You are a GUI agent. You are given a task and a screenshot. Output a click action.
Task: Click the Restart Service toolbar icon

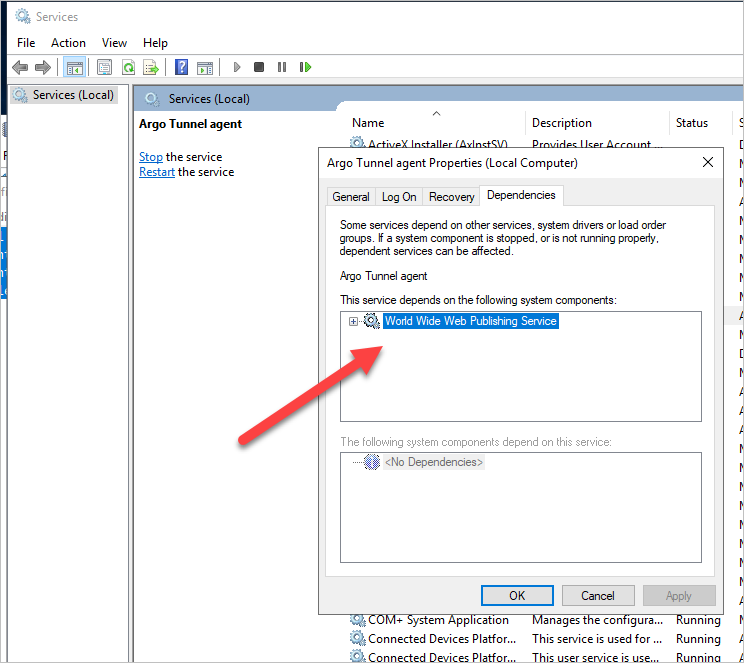305,67
